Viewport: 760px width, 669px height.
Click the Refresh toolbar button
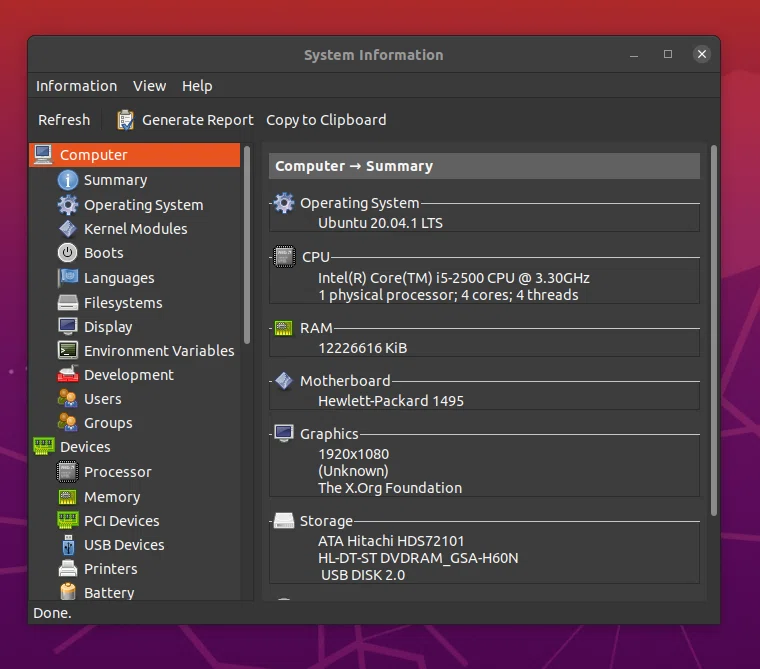pos(64,120)
